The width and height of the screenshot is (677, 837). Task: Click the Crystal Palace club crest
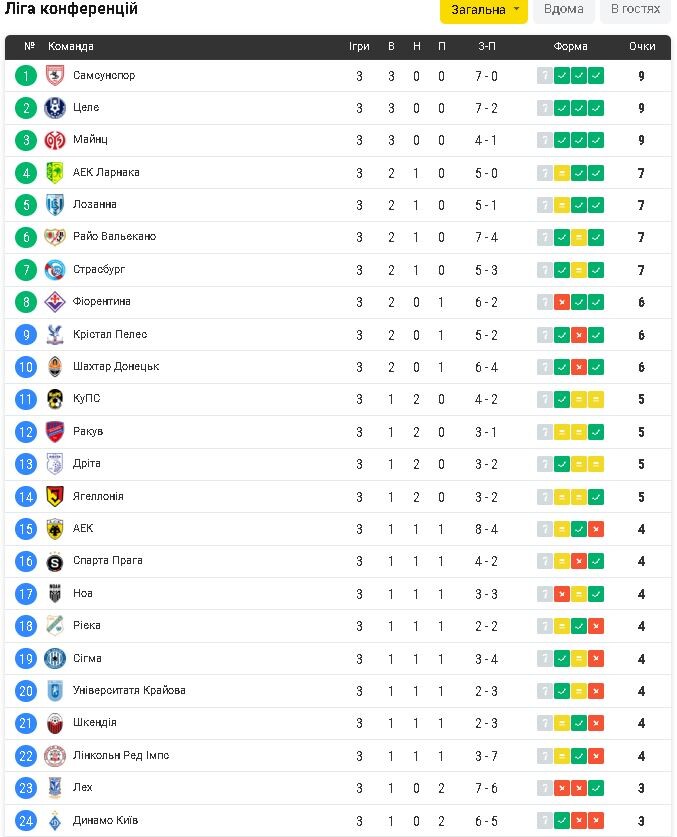55,335
